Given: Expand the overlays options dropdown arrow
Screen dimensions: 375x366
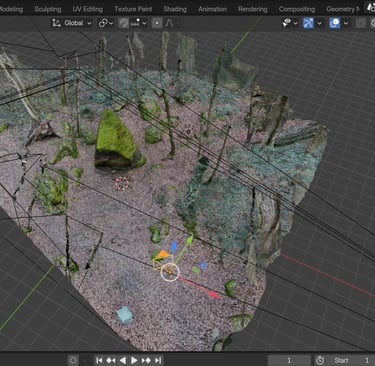Looking at the screenshot, I should click(346, 23).
